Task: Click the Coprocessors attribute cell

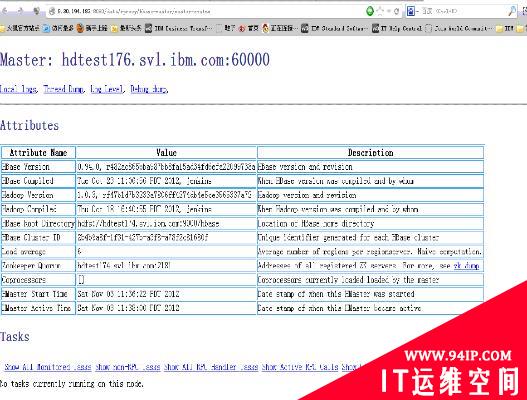Action: 38,280
